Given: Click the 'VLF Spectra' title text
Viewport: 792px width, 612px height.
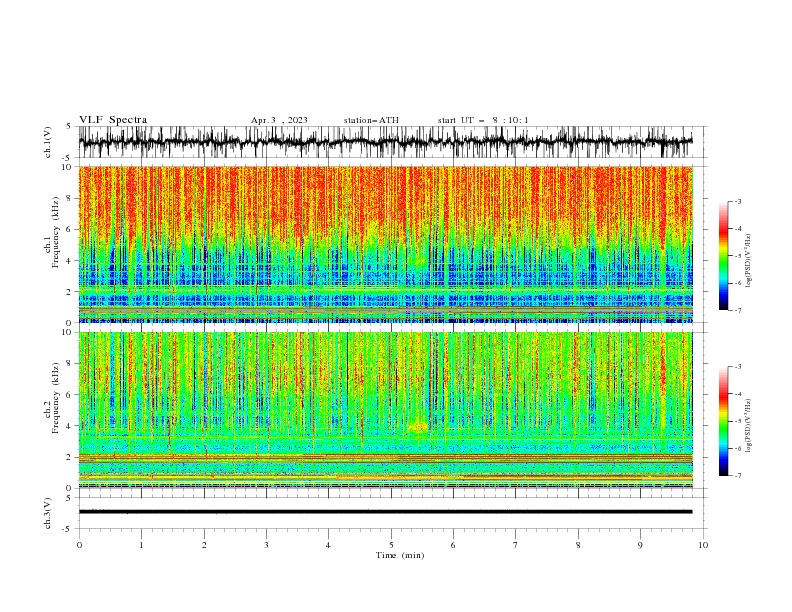Looking at the screenshot, I should point(113,120).
